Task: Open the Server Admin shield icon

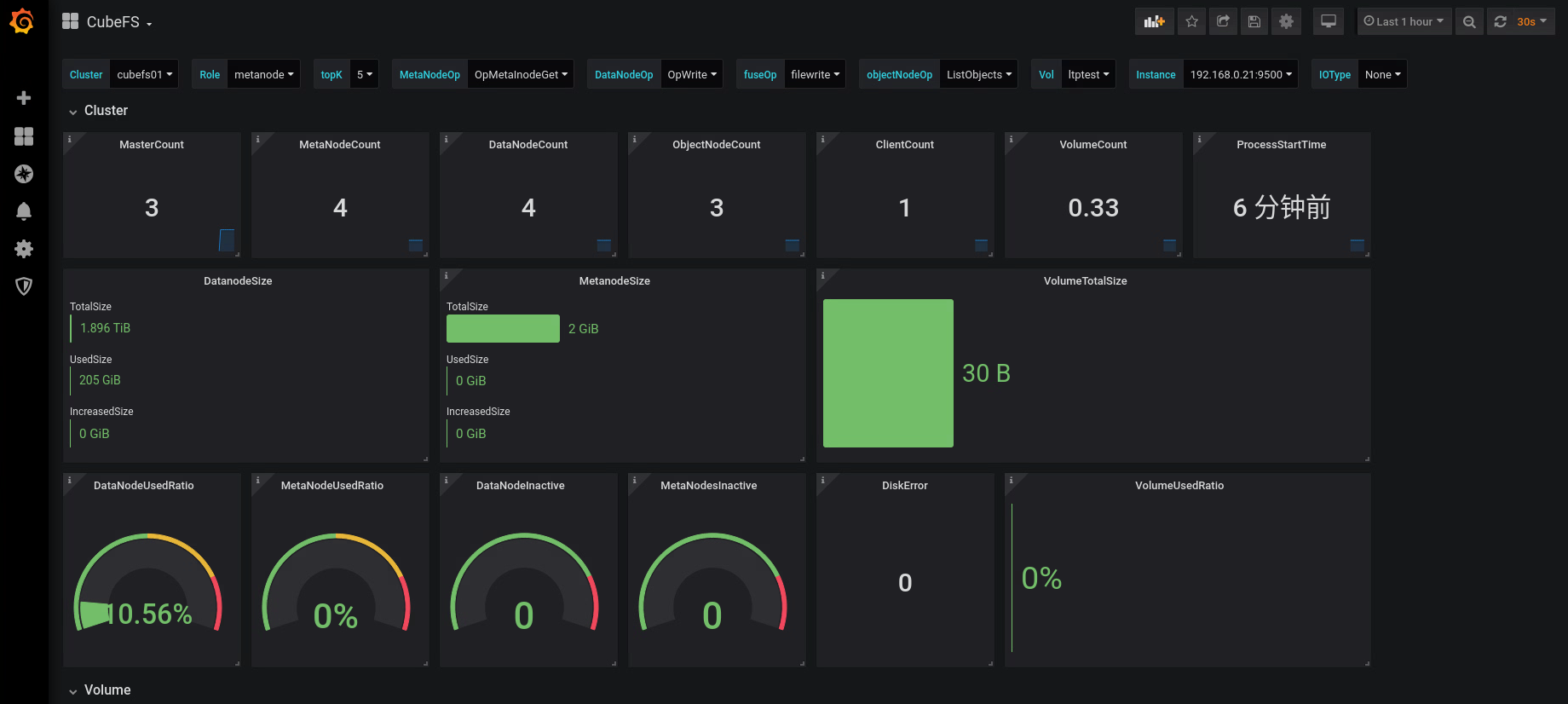Action: (x=24, y=286)
